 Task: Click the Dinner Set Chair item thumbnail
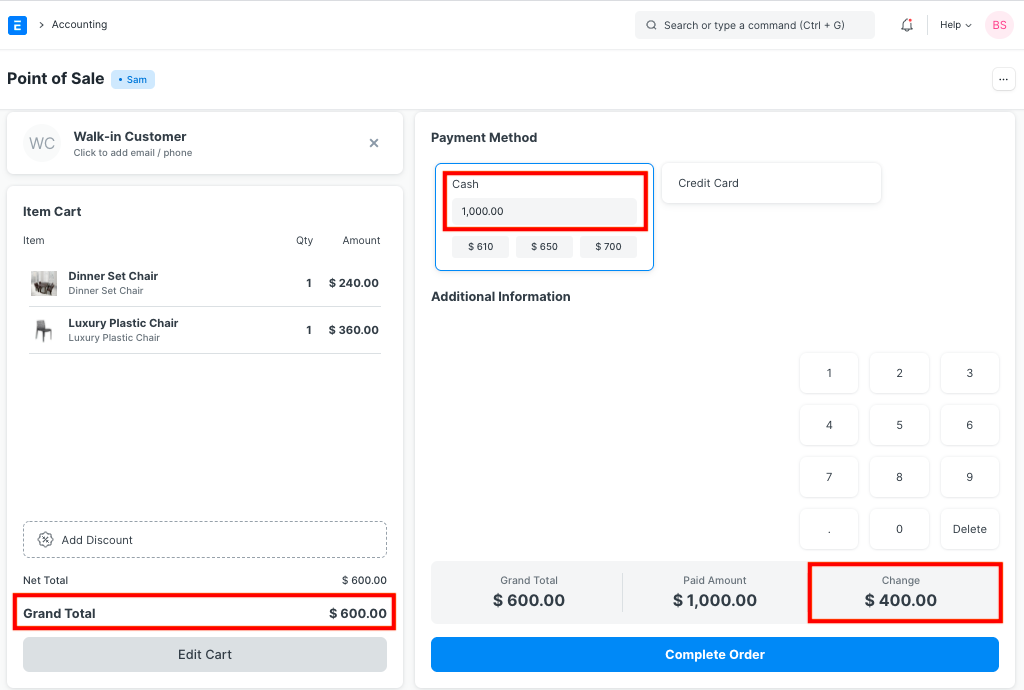(x=43, y=283)
